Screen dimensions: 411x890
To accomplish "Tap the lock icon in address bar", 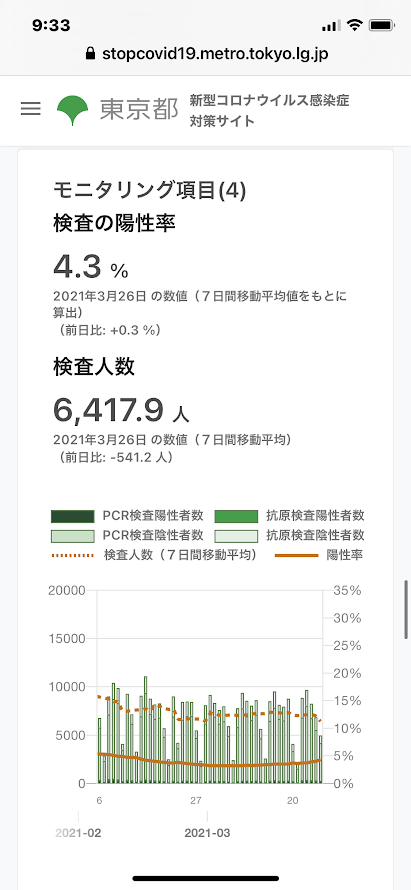I will [x=89, y=53].
